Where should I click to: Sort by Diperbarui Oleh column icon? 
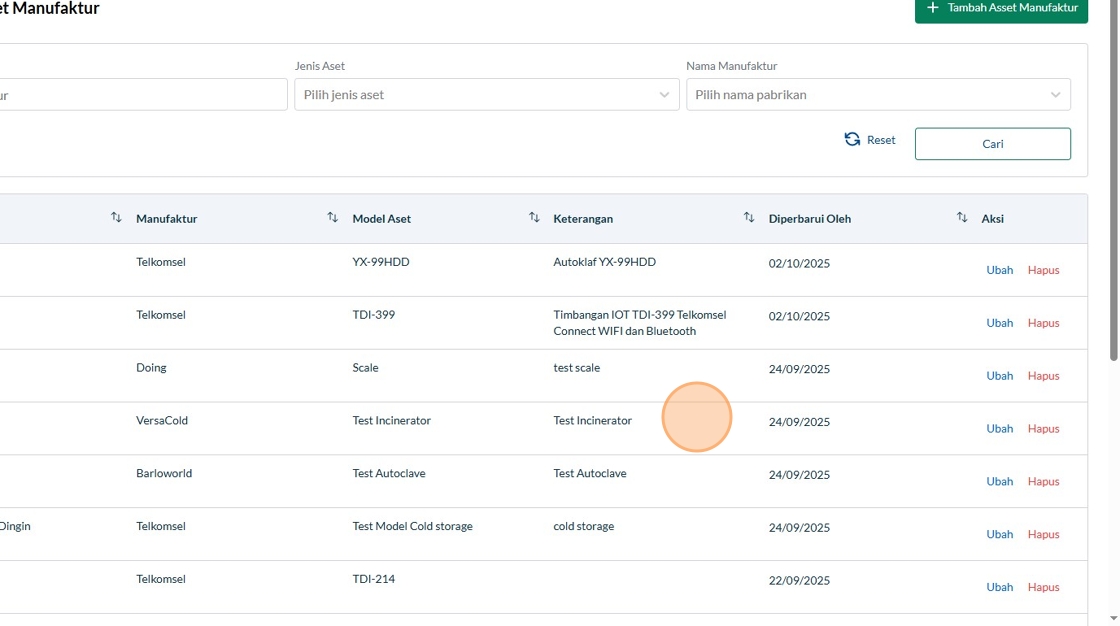pos(962,218)
